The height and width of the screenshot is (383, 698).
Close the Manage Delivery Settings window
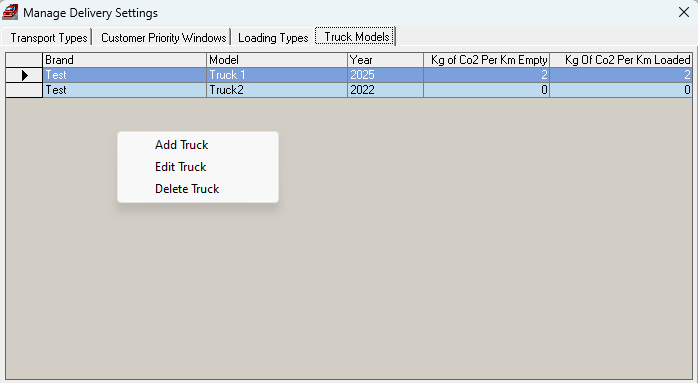pyautogui.click(x=684, y=12)
